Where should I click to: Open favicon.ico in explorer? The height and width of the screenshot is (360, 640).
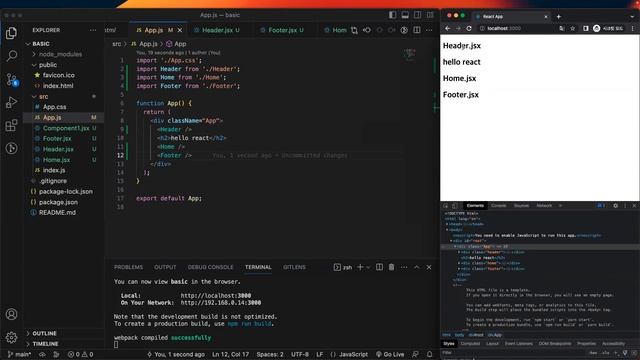pos(58,76)
